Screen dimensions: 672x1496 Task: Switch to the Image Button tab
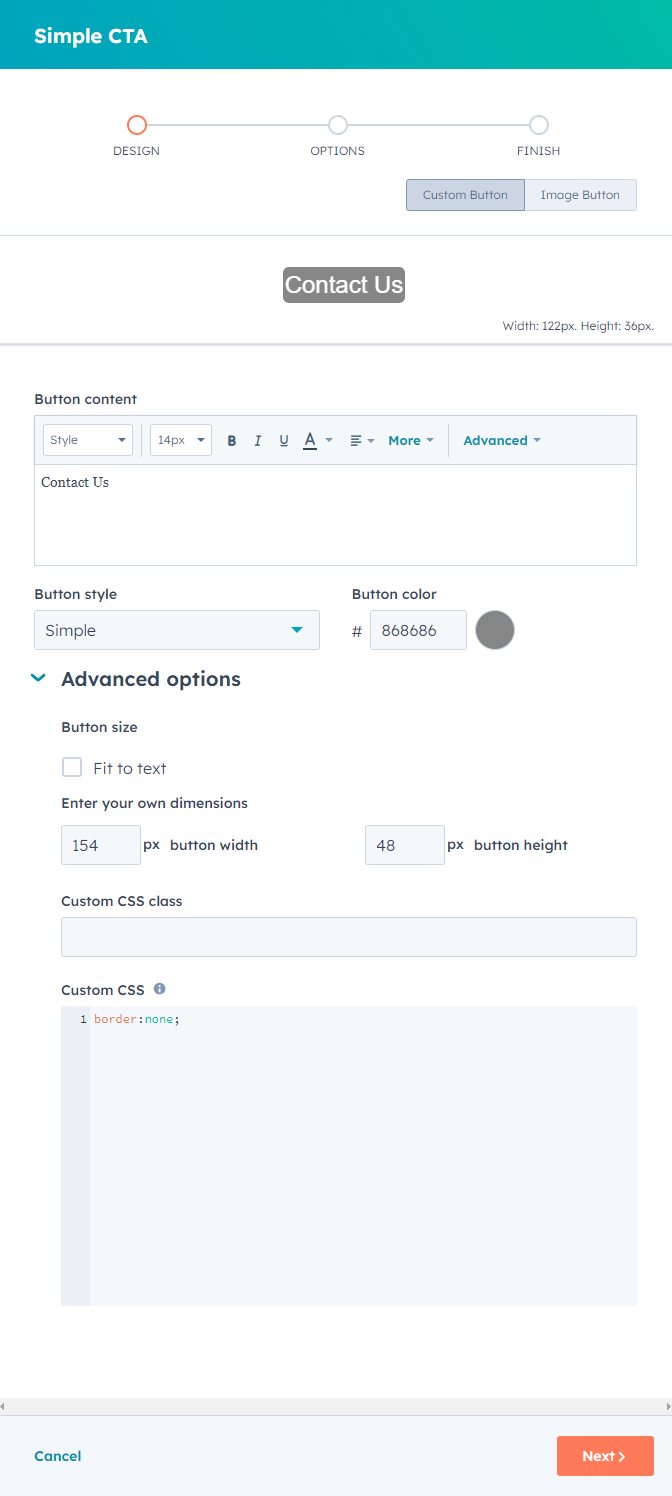pyautogui.click(x=580, y=194)
